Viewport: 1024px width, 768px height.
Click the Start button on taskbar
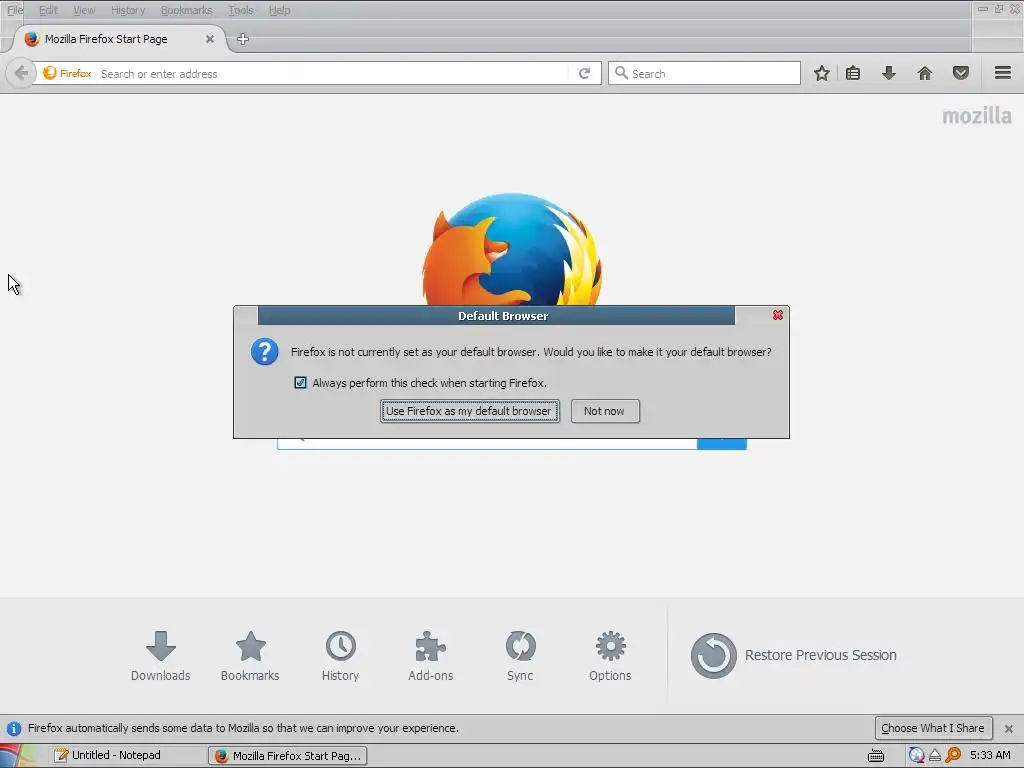point(18,756)
